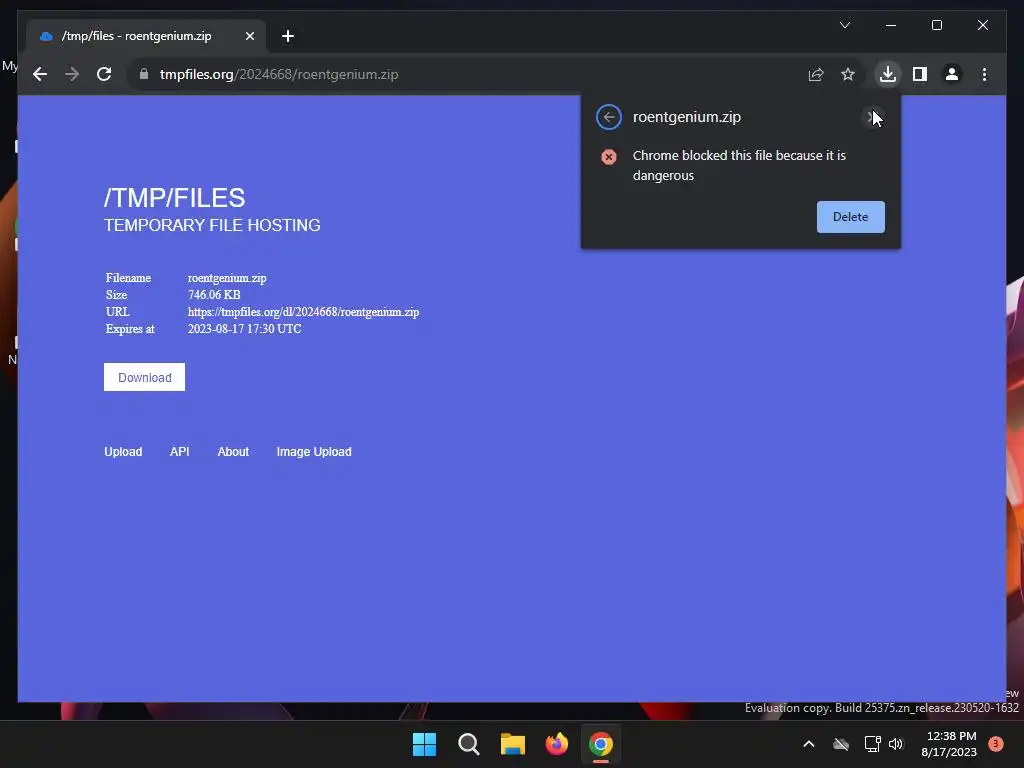Open the Upload link
The width and height of the screenshot is (1024, 768).
tap(123, 451)
